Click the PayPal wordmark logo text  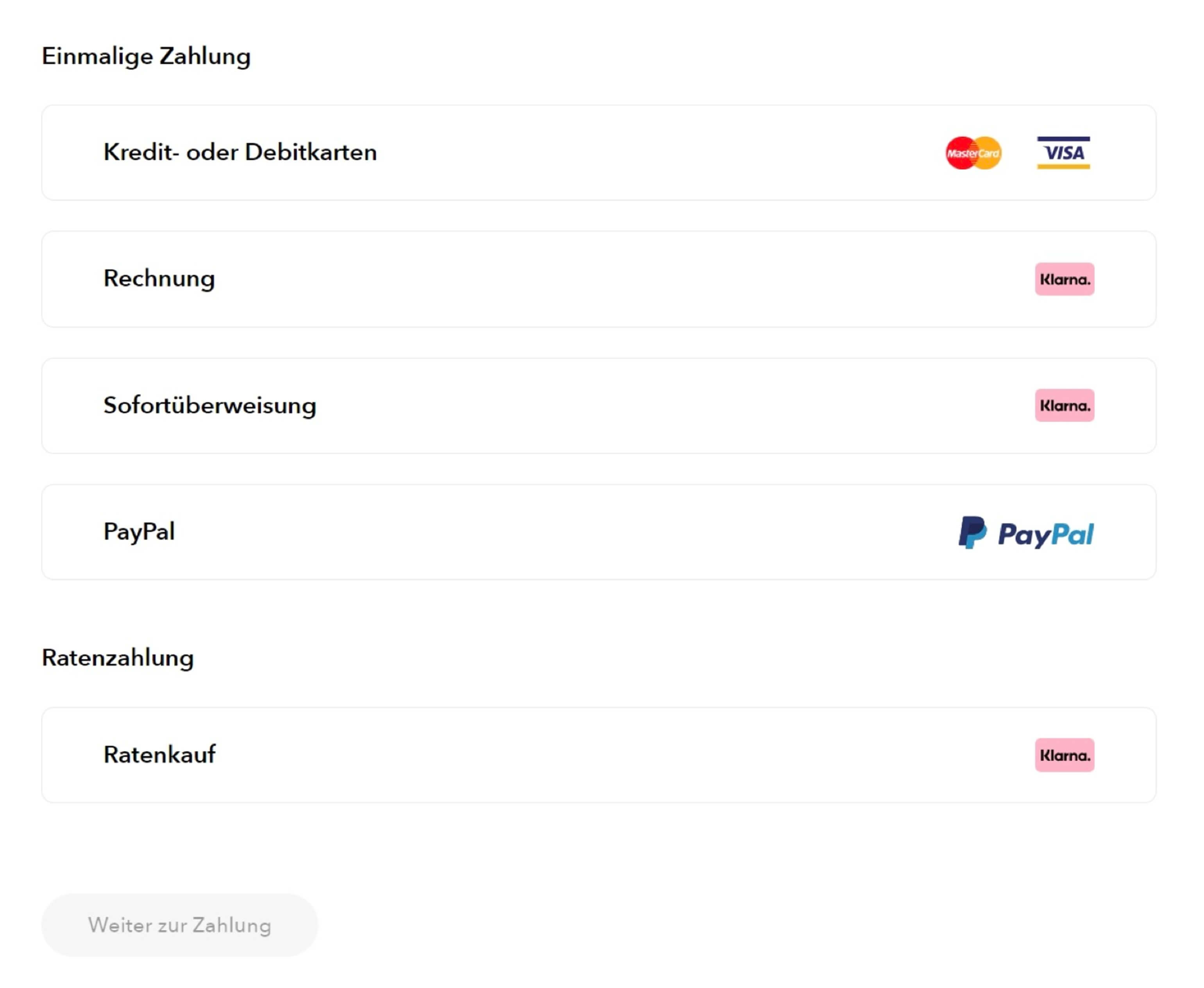tap(1045, 534)
